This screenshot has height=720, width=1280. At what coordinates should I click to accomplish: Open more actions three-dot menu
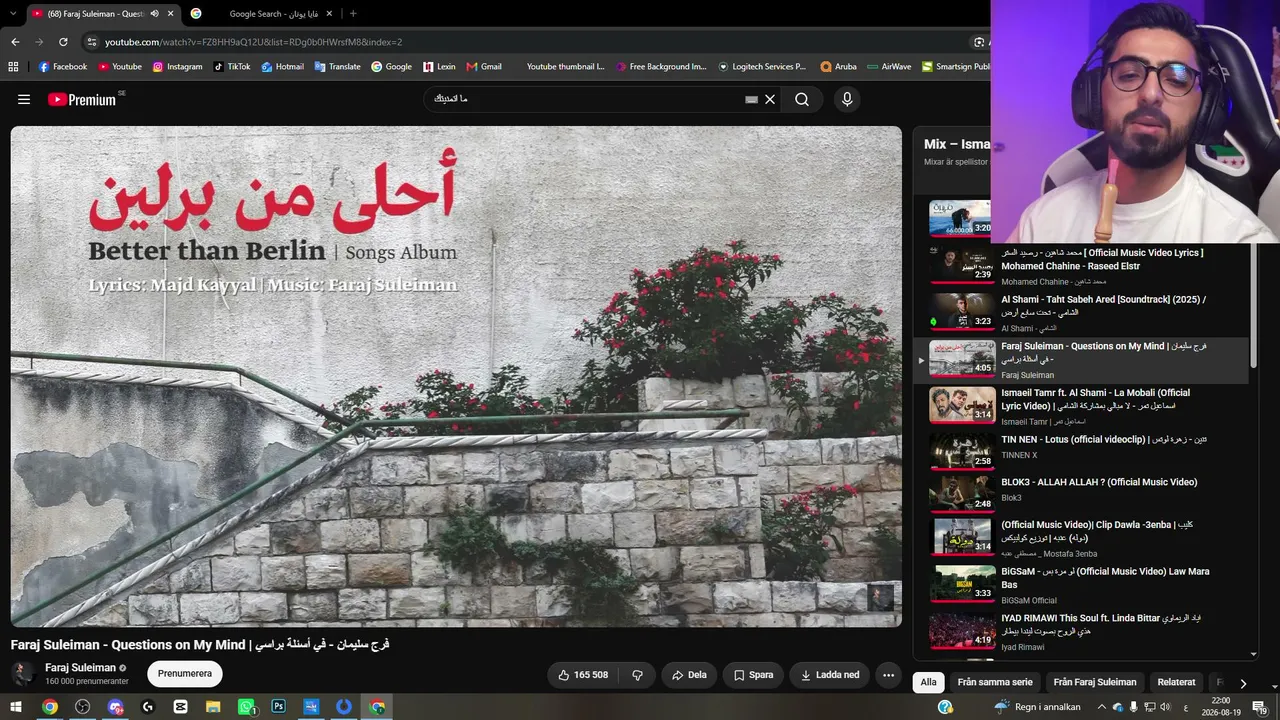tap(888, 675)
